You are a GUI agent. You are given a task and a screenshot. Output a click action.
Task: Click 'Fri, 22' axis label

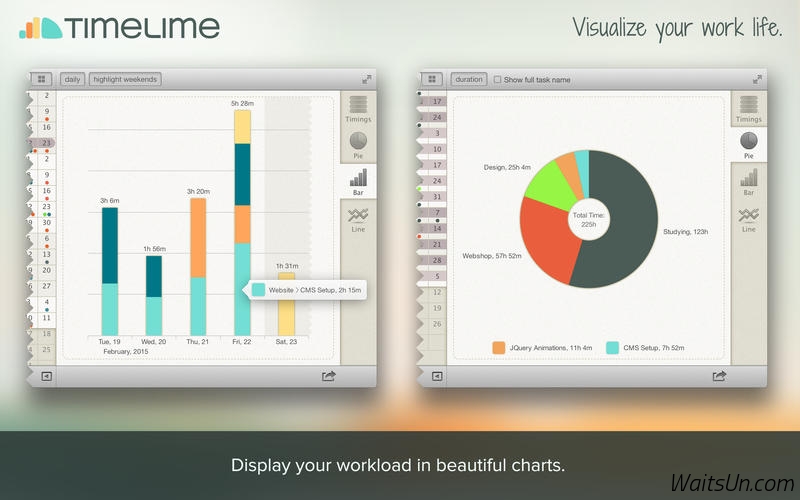coord(242,341)
